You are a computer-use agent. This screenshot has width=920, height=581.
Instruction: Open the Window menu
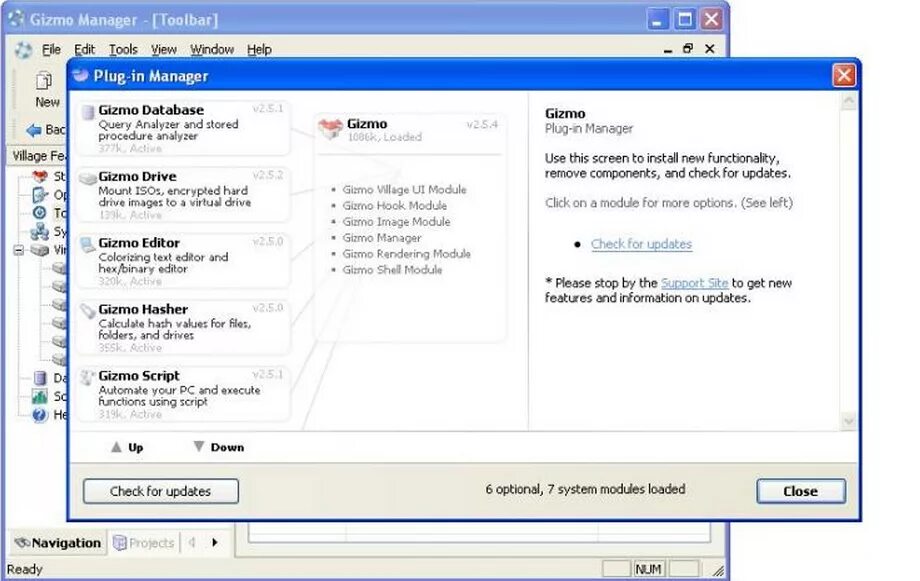click(212, 49)
